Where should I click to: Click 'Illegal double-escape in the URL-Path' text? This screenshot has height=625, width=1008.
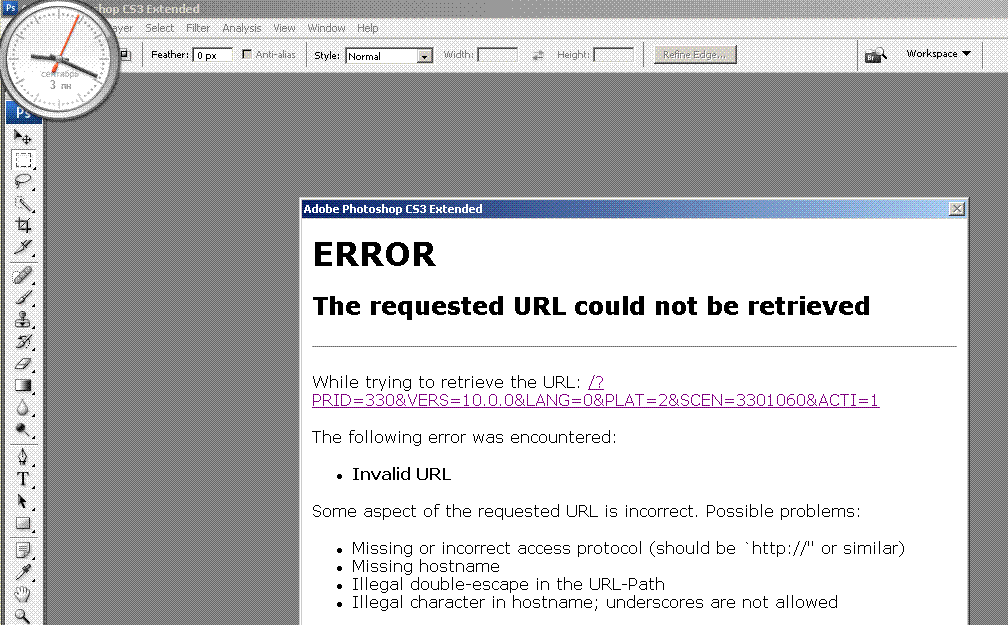pyautogui.click(x=508, y=584)
